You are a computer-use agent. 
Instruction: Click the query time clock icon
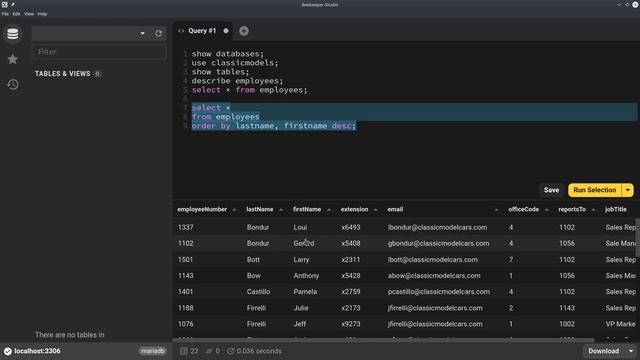(x=231, y=351)
